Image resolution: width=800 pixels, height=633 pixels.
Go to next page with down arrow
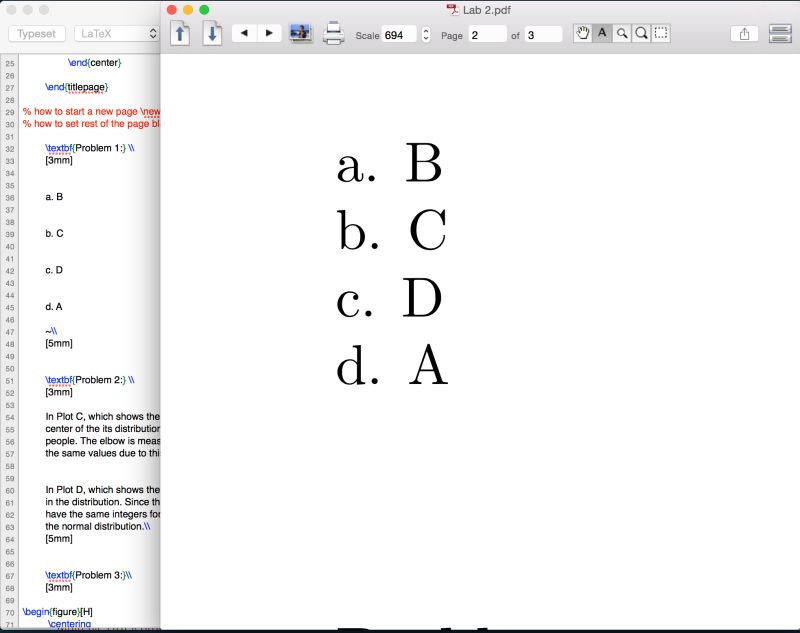pyautogui.click(x=212, y=34)
